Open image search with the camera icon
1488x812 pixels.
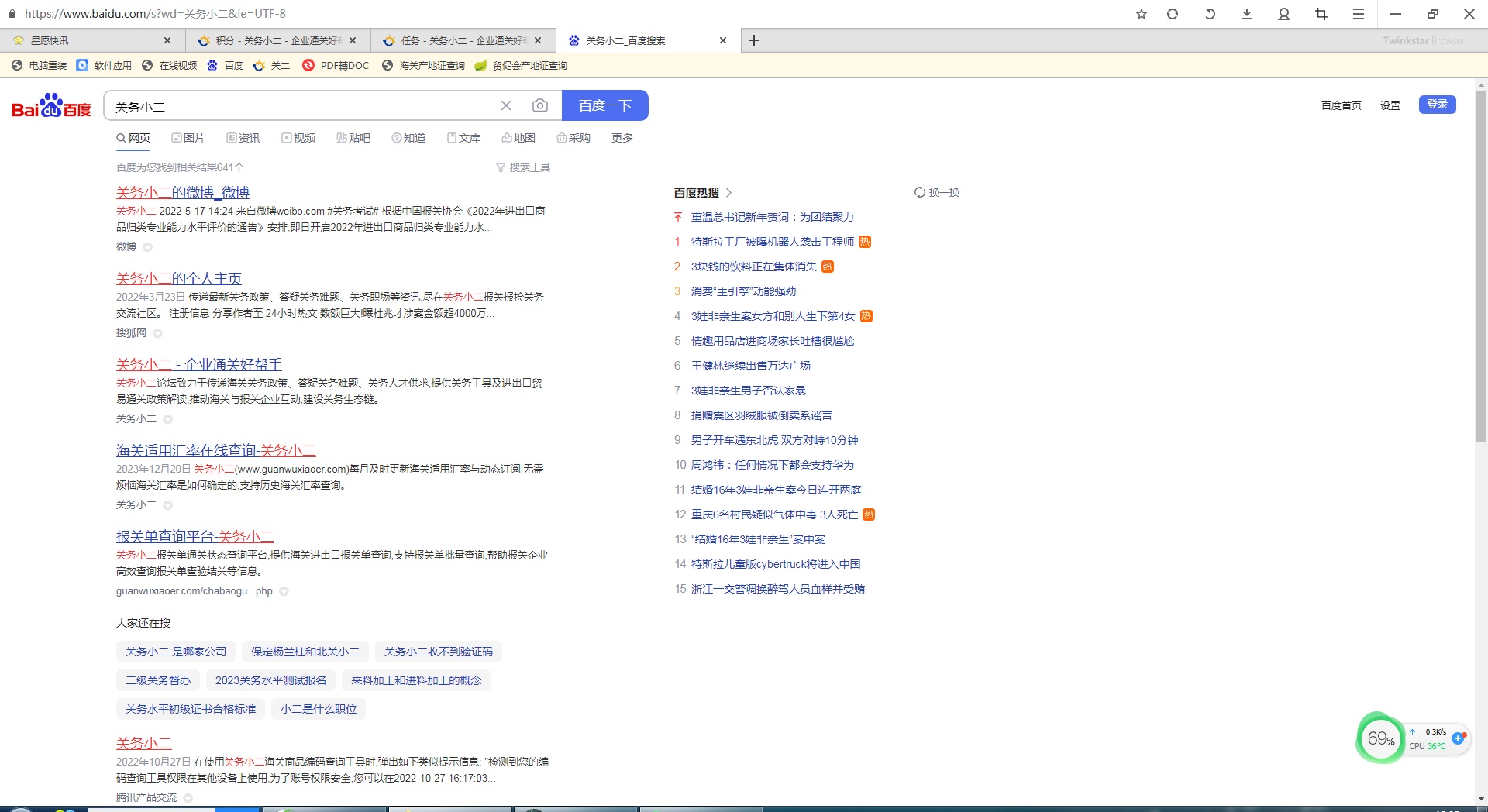click(x=540, y=105)
